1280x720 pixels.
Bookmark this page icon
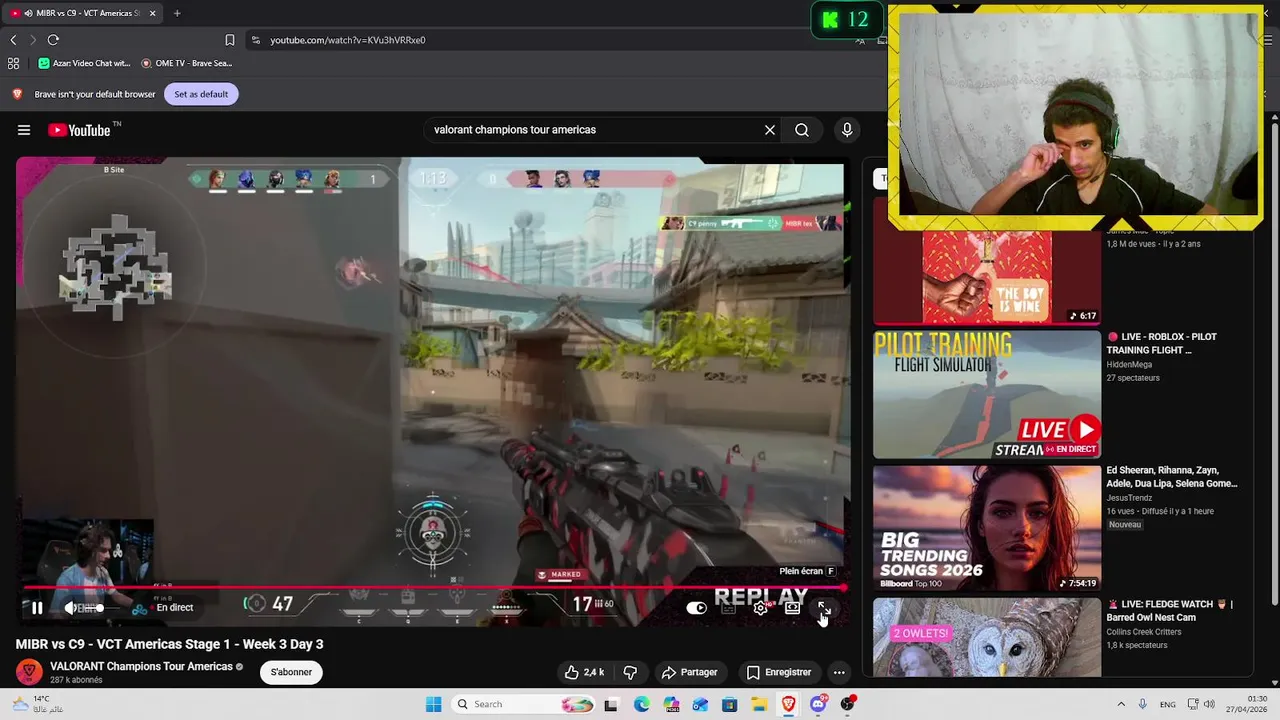point(230,40)
